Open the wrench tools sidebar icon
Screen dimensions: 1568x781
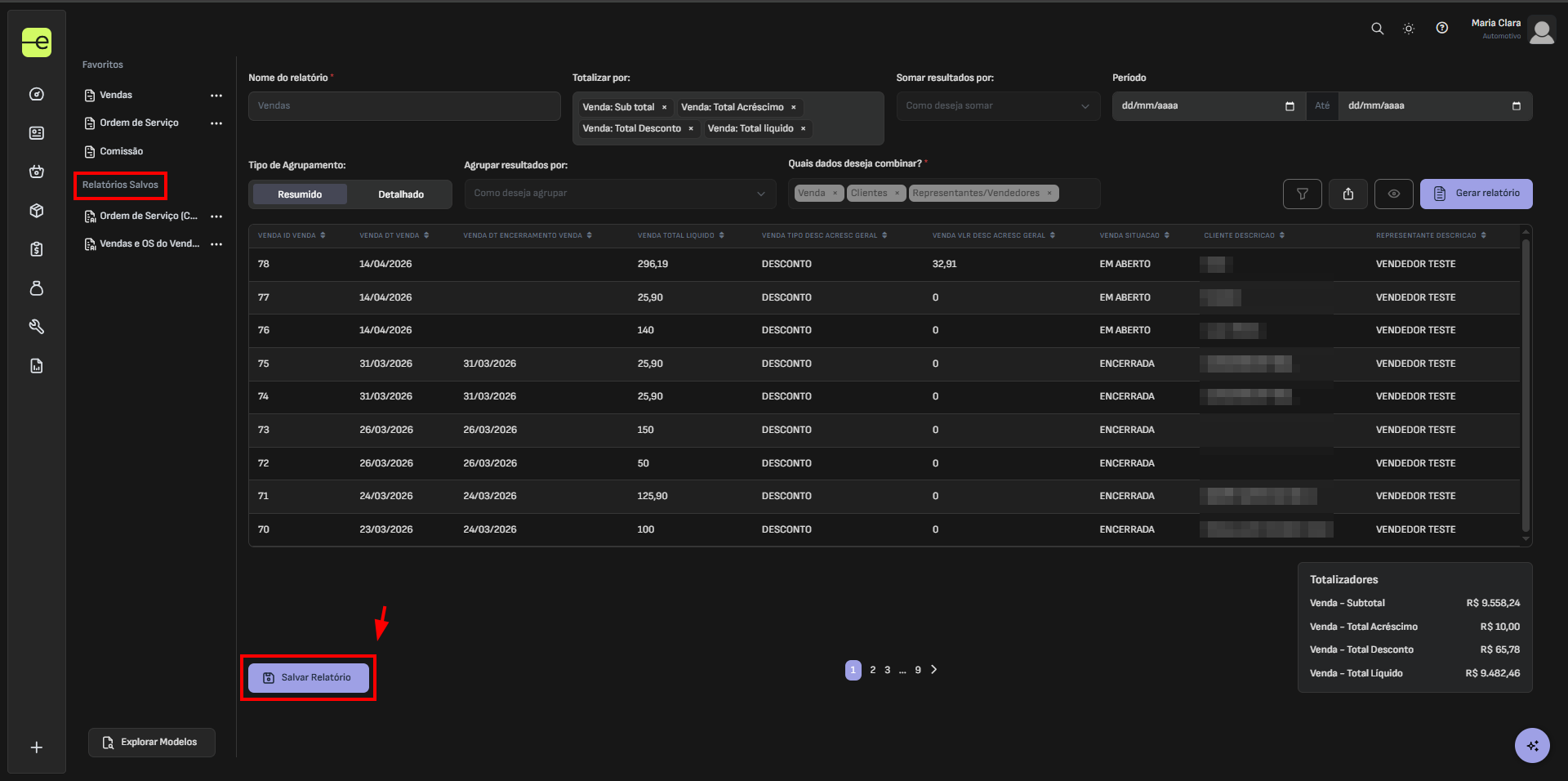click(x=37, y=327)
